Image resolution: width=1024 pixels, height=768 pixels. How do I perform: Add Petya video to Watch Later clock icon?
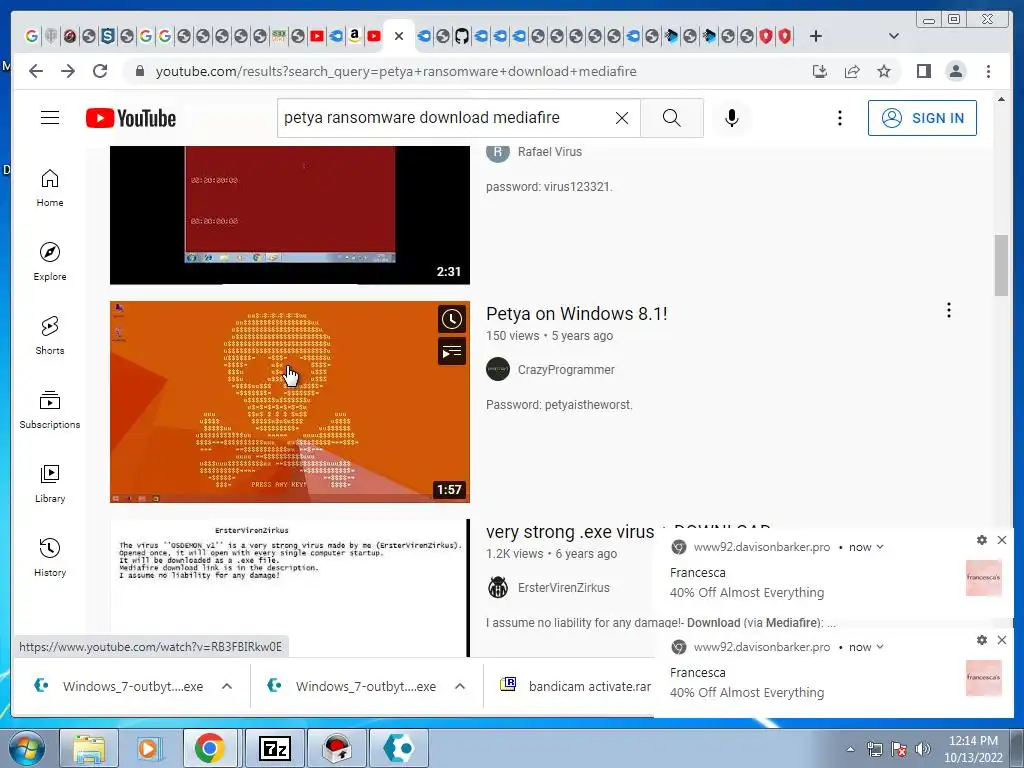coord(451,319)
